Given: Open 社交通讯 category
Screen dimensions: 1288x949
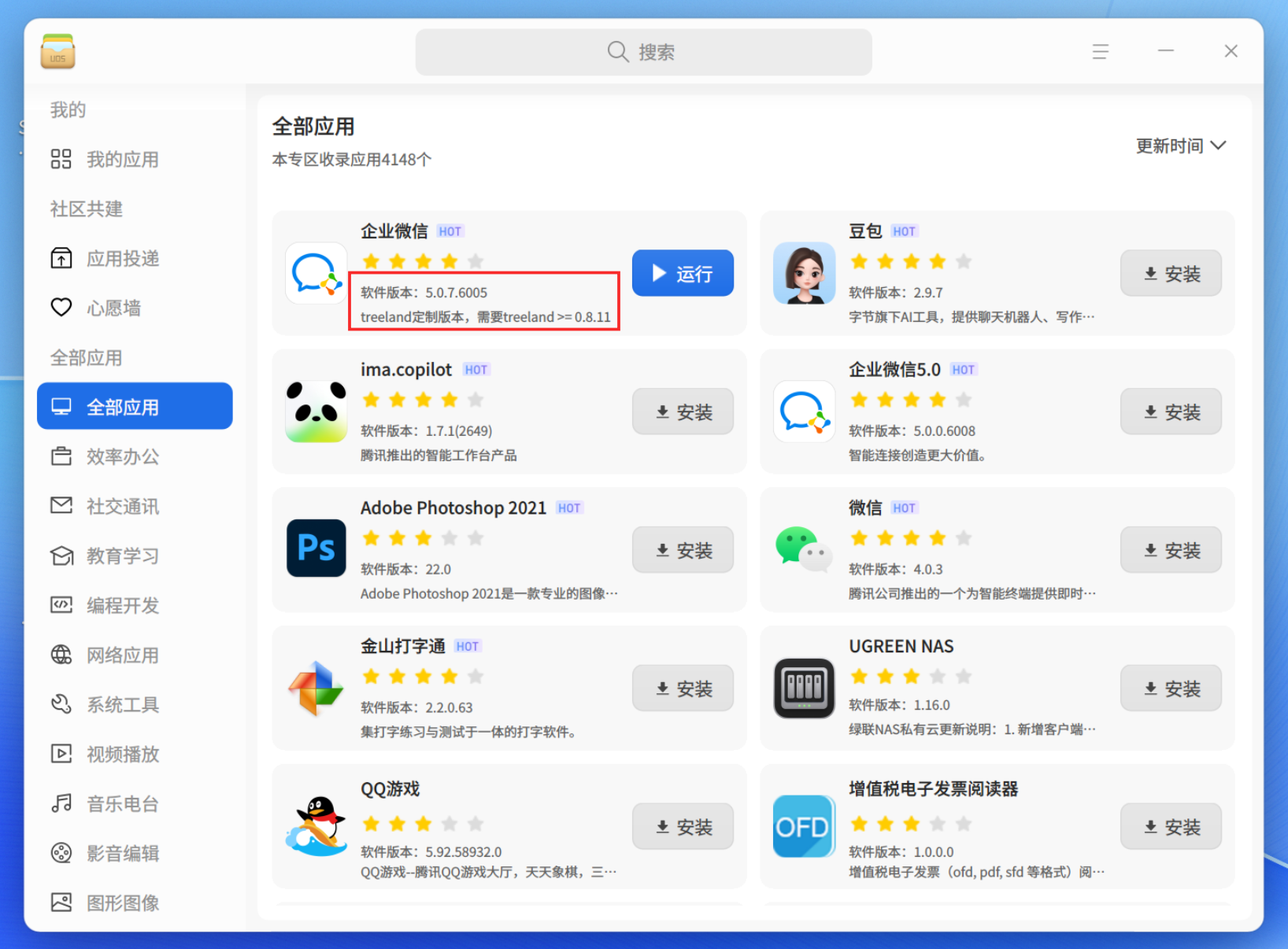Looking at the screenshot, I should coord(135,506).
